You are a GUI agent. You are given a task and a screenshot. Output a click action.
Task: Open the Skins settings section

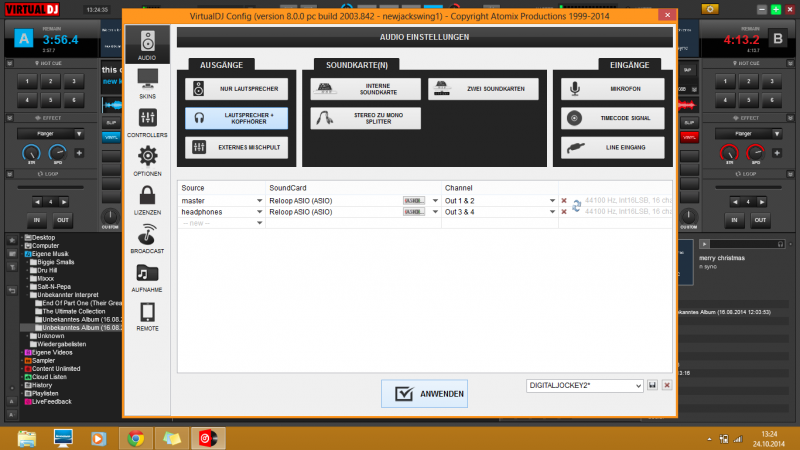147,84
